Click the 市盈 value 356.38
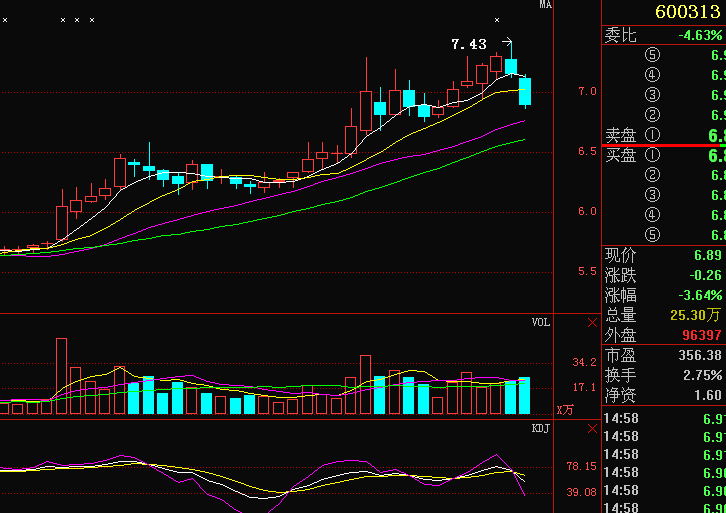This screenshot has width=726, height=513. [700, 355]
